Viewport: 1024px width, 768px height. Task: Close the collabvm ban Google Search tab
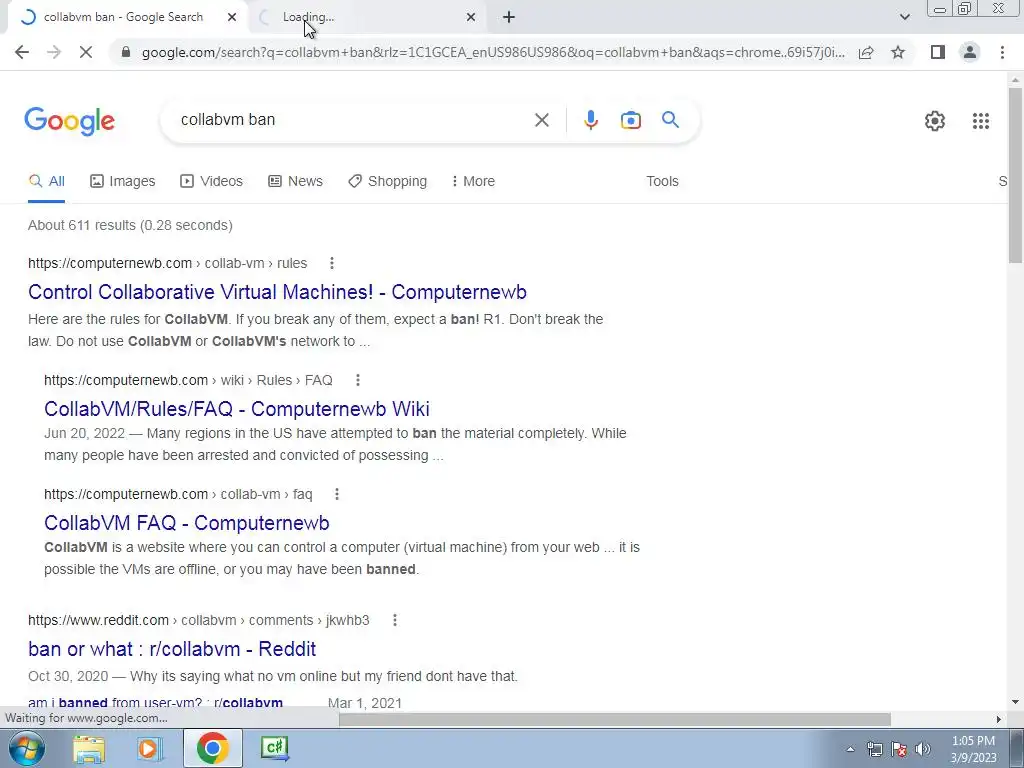tap(232, 18)
